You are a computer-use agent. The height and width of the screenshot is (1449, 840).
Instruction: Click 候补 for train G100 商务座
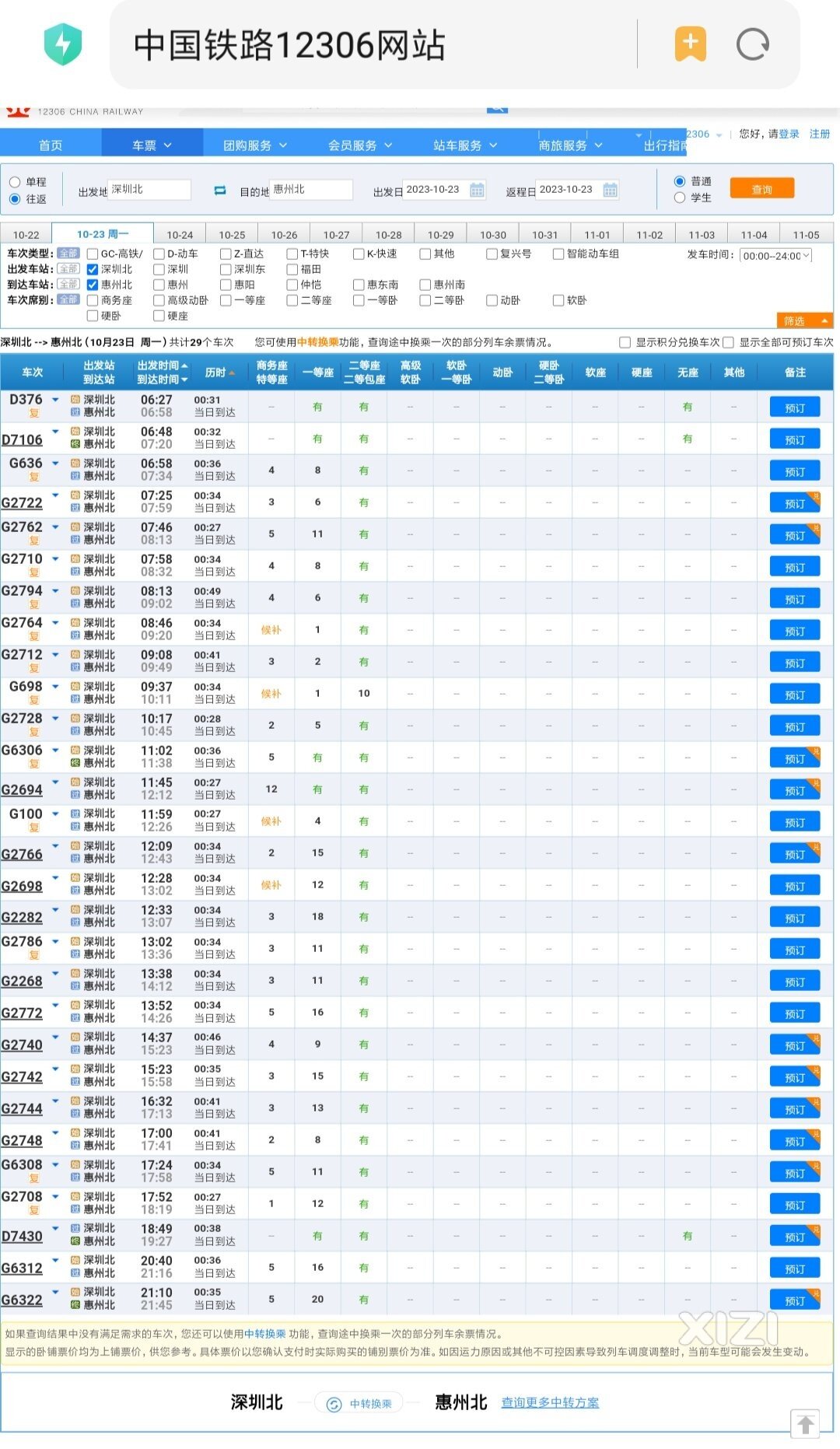[x=271, y=821]
